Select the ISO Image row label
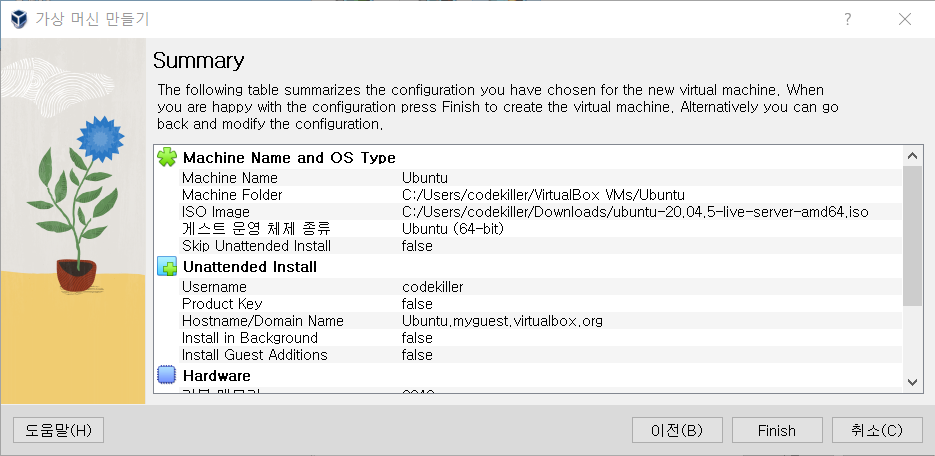The width and height of the screenshot is (935, 456). point(216,212)
